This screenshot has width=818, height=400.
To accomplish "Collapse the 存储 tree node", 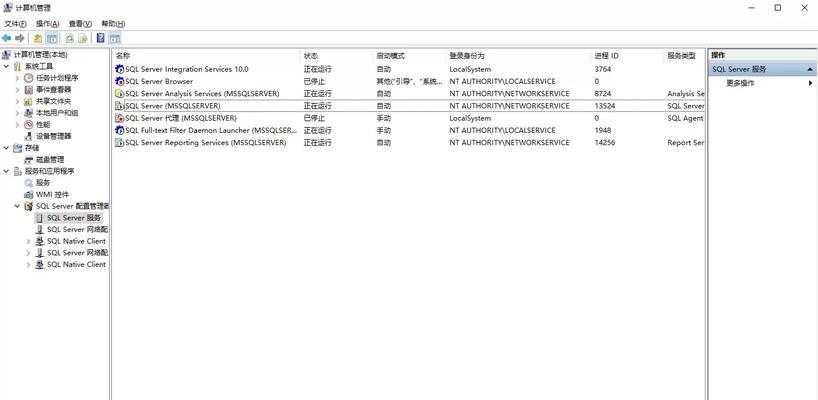I will (x=6, y=148).
